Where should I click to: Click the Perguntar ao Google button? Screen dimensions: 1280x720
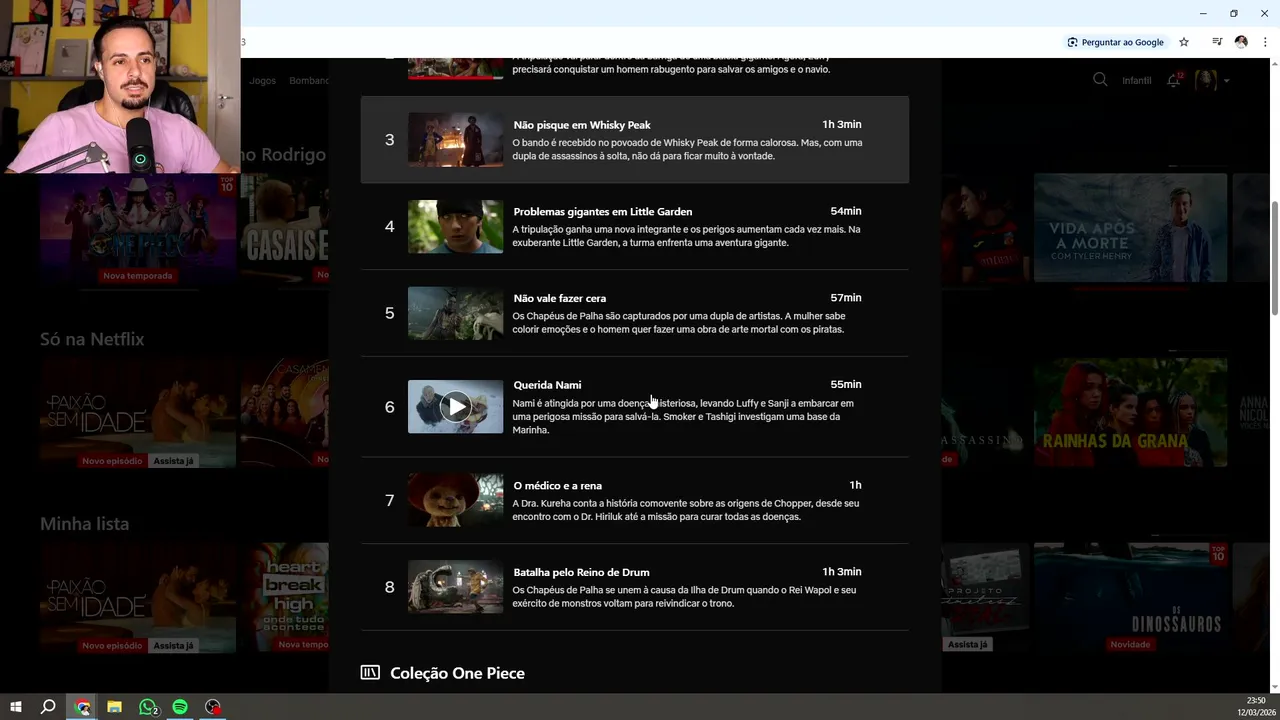point(1115,42)
